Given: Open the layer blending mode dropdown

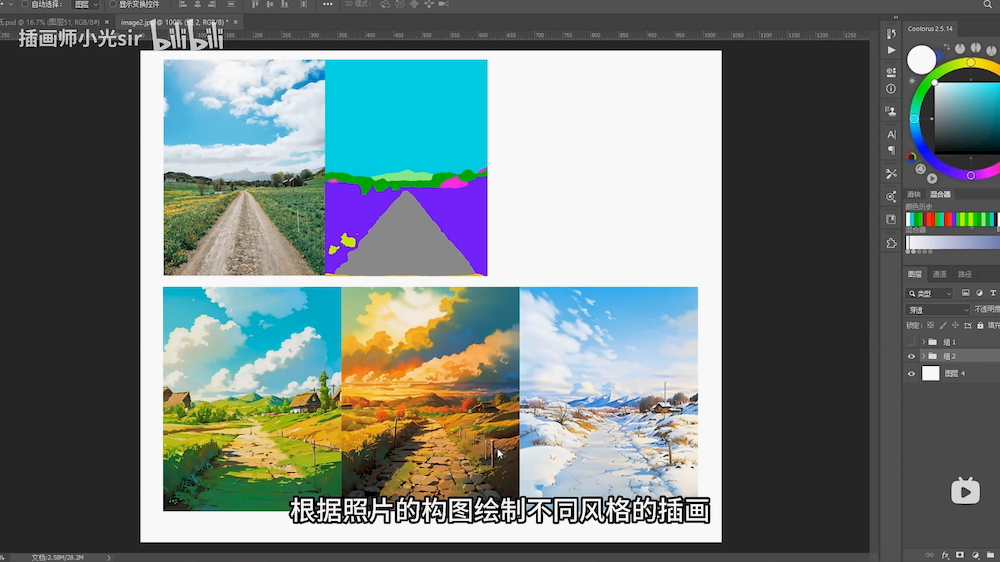Looking at the screenshot, I should [937, 310].
